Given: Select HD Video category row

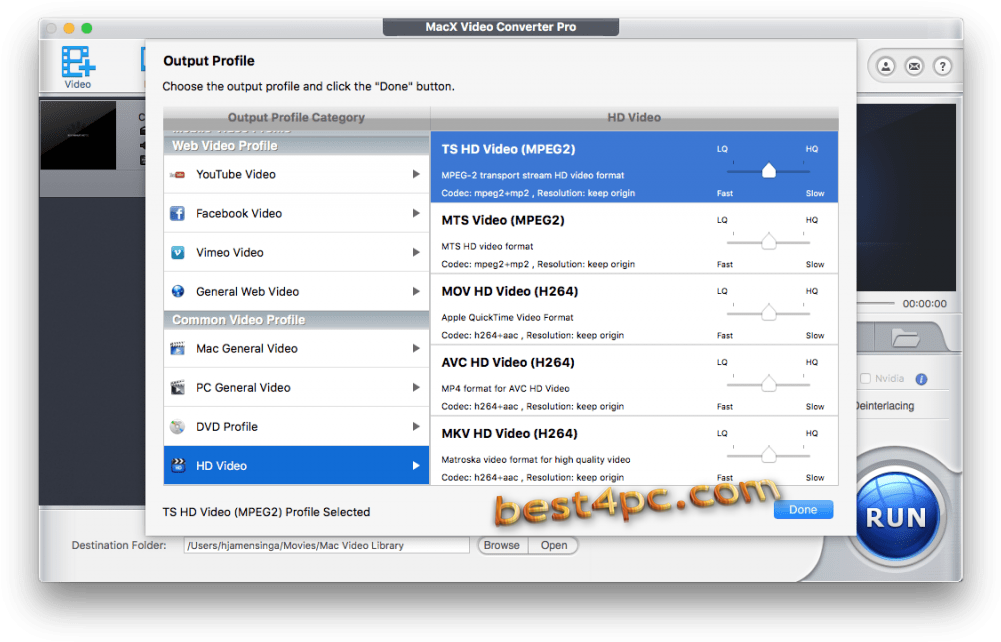Looking at the screenshot, I should pyautogui.click(x=296, y=466).
